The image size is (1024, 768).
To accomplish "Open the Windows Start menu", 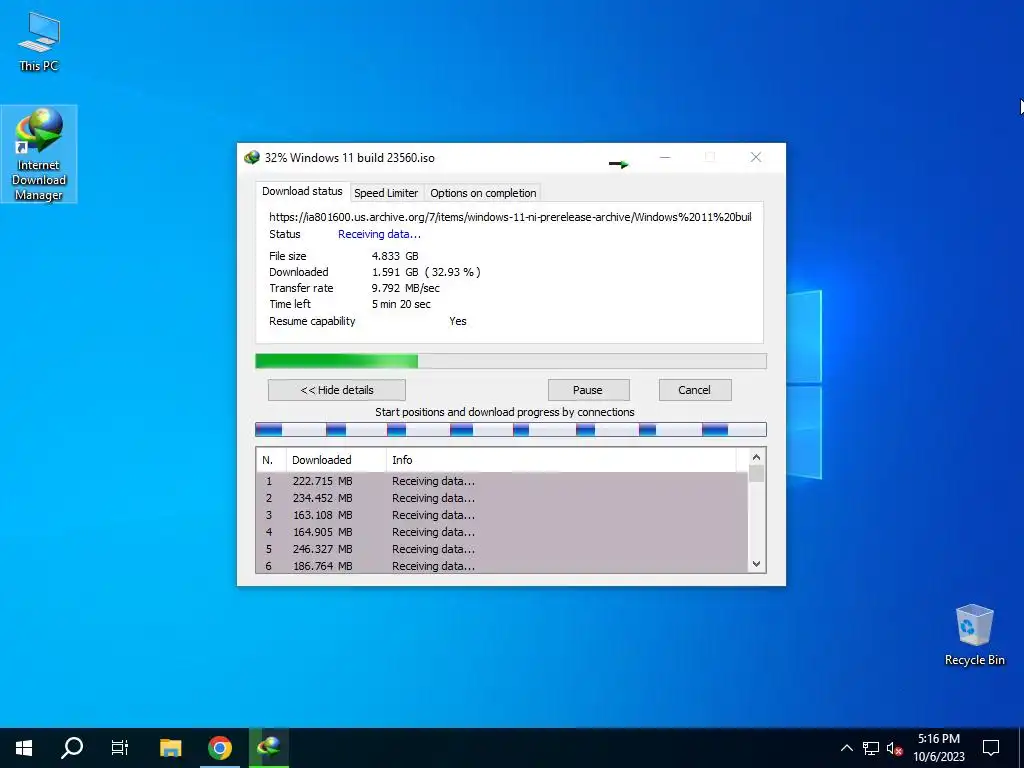I will pos(24,748).
